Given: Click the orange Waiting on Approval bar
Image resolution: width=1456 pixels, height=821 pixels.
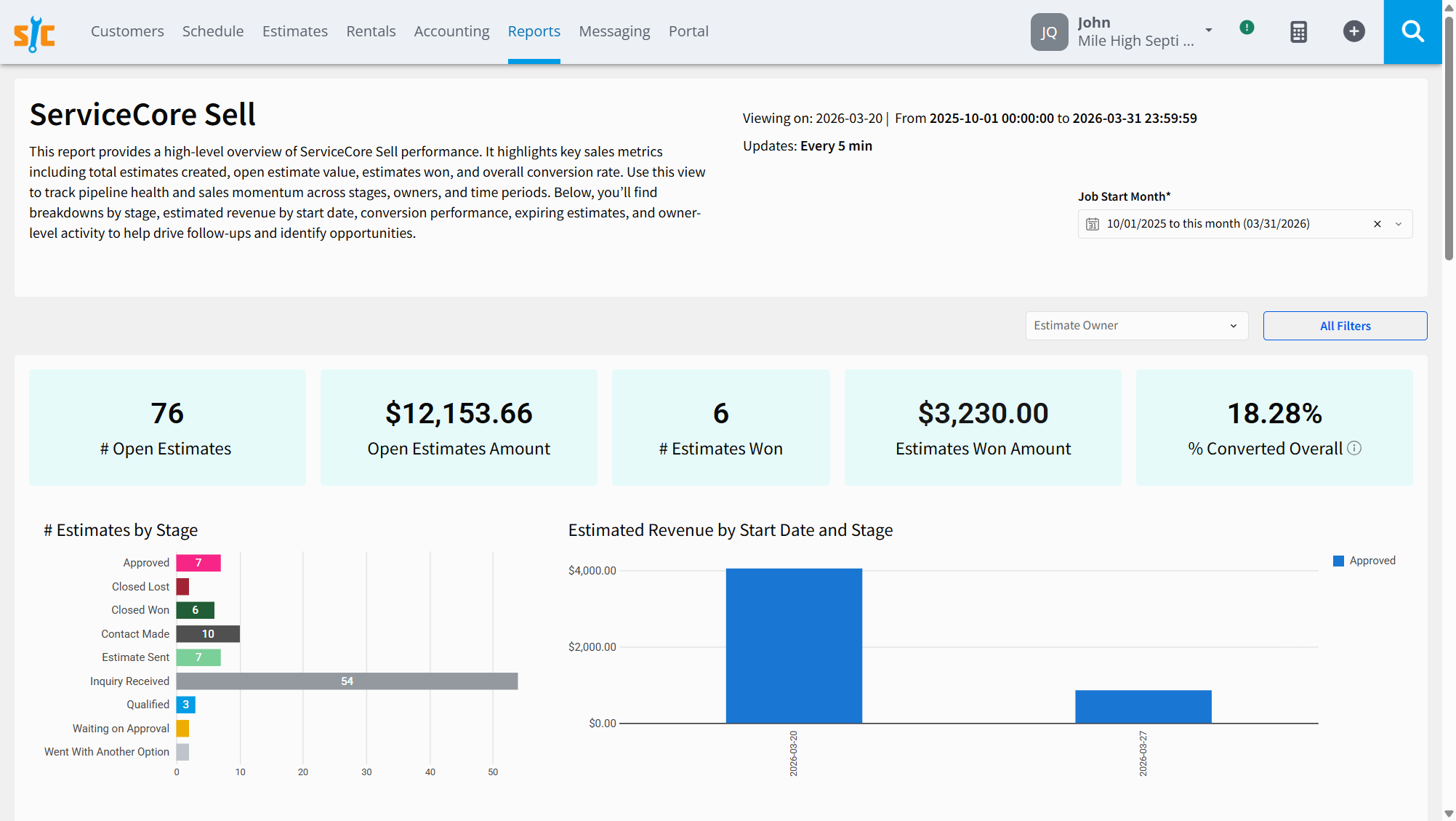Looking at the screenshot, I should click(182, 729).
